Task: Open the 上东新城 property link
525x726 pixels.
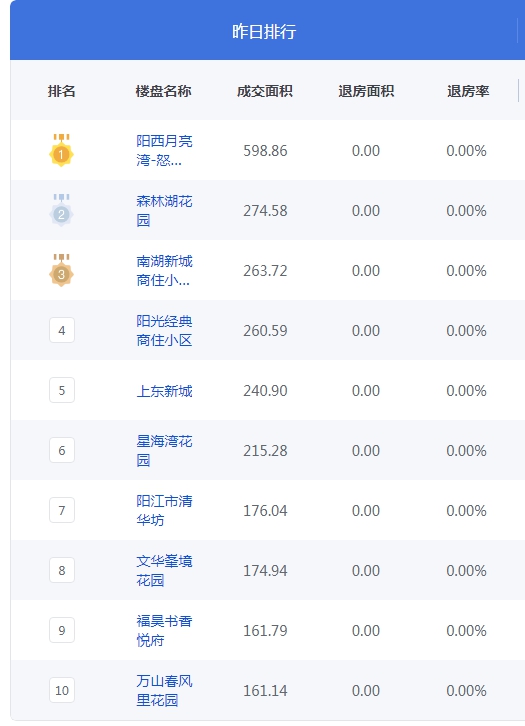Action: 164,391
